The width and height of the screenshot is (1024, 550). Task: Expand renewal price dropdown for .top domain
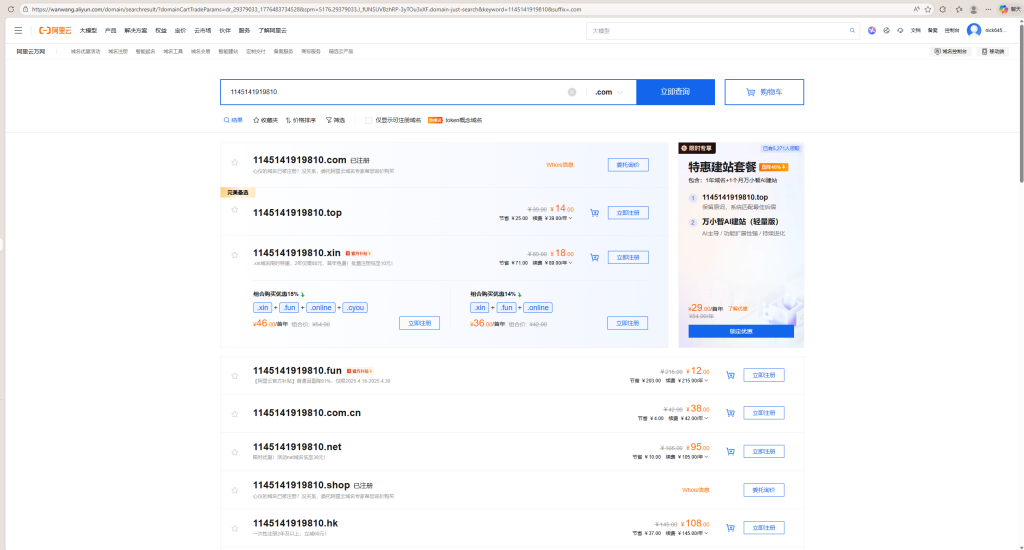(570, 218)
